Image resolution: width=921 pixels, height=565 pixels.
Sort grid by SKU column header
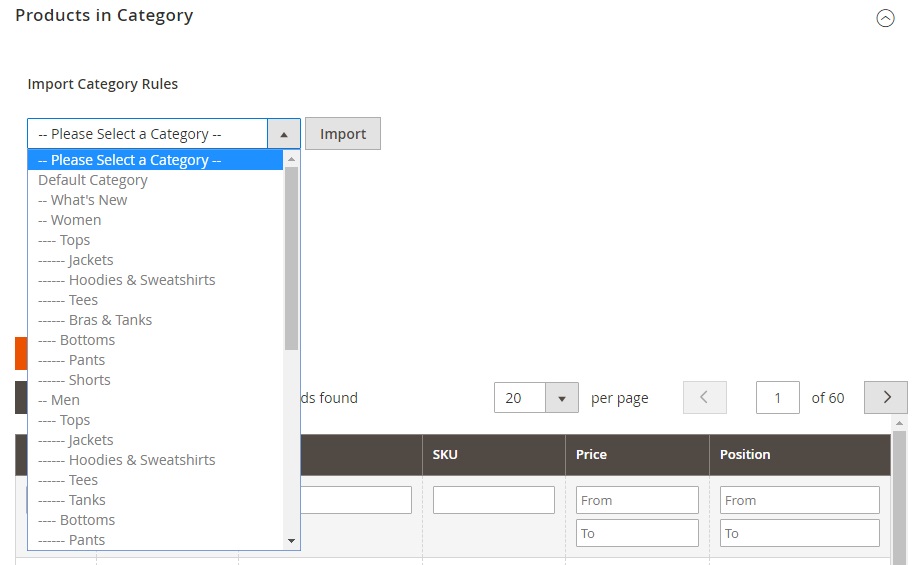coord(494,455)
